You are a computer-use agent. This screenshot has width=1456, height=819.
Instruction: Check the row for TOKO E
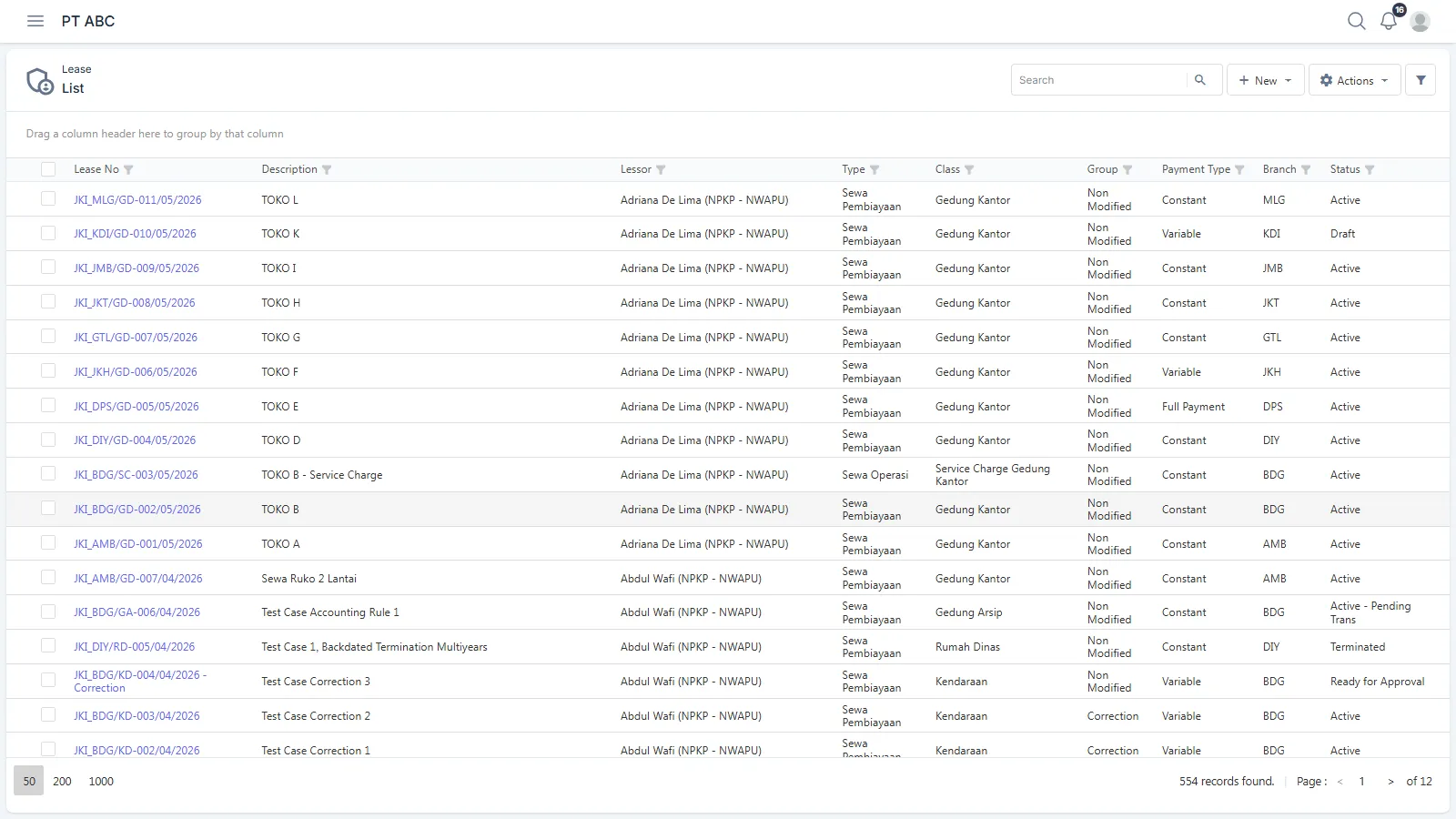(48, 405)
